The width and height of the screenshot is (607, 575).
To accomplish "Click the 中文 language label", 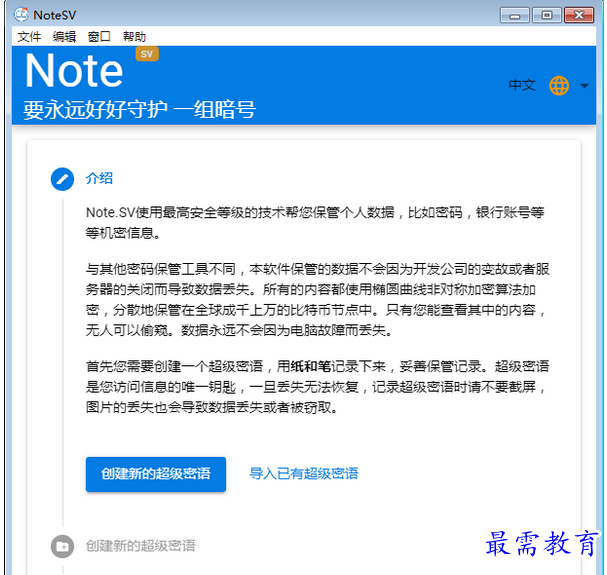I will [522, 85].
